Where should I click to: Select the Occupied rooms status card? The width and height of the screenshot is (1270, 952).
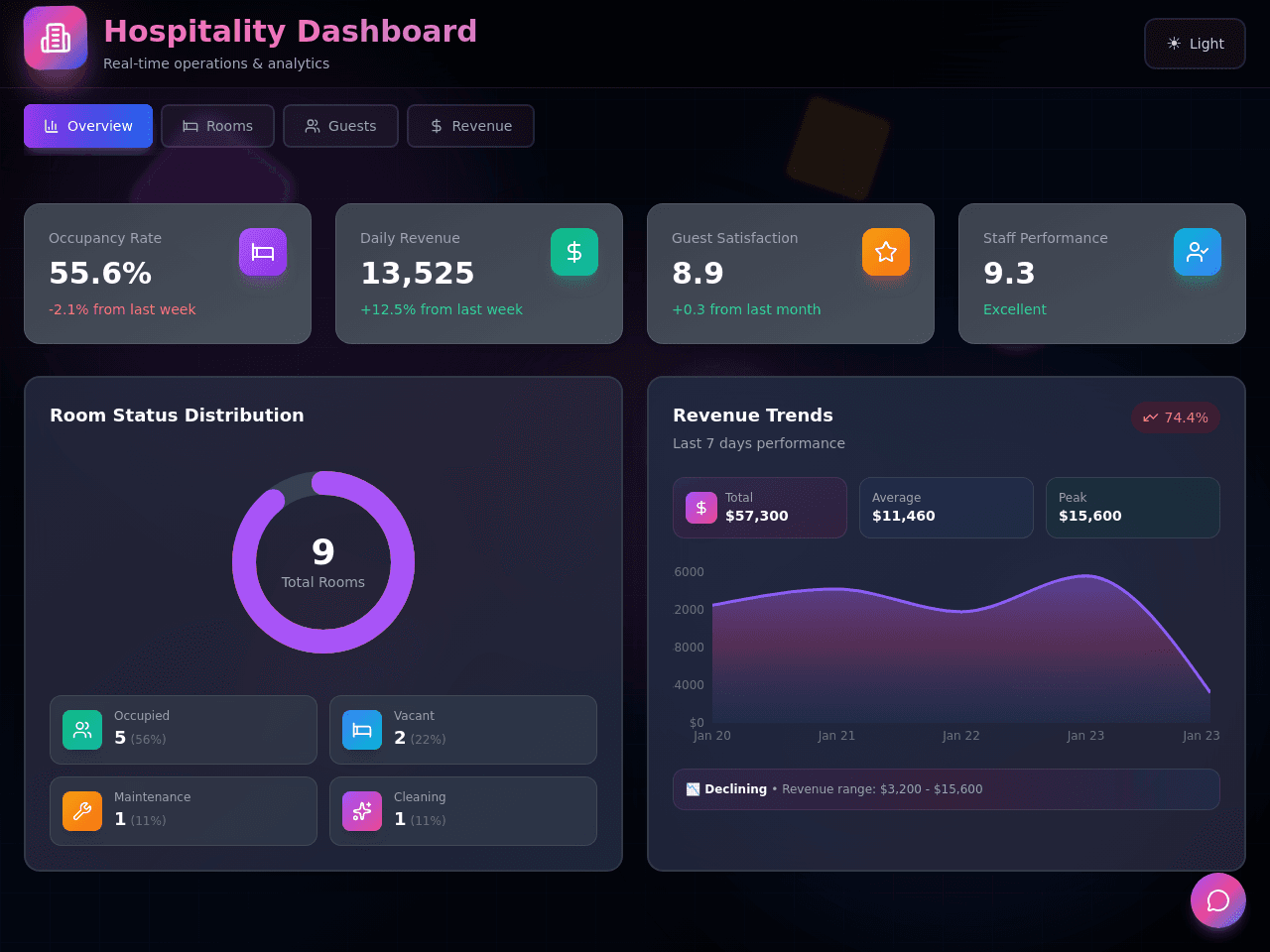(184, 730)
